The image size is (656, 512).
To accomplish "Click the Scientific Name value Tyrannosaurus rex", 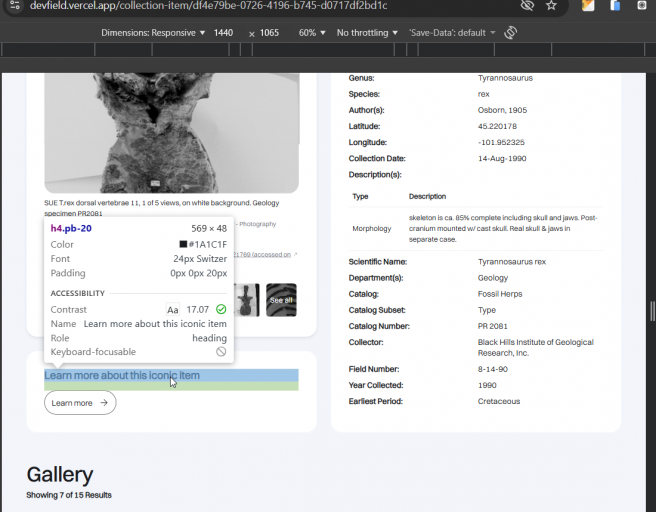I will click(x=512, y=262).
